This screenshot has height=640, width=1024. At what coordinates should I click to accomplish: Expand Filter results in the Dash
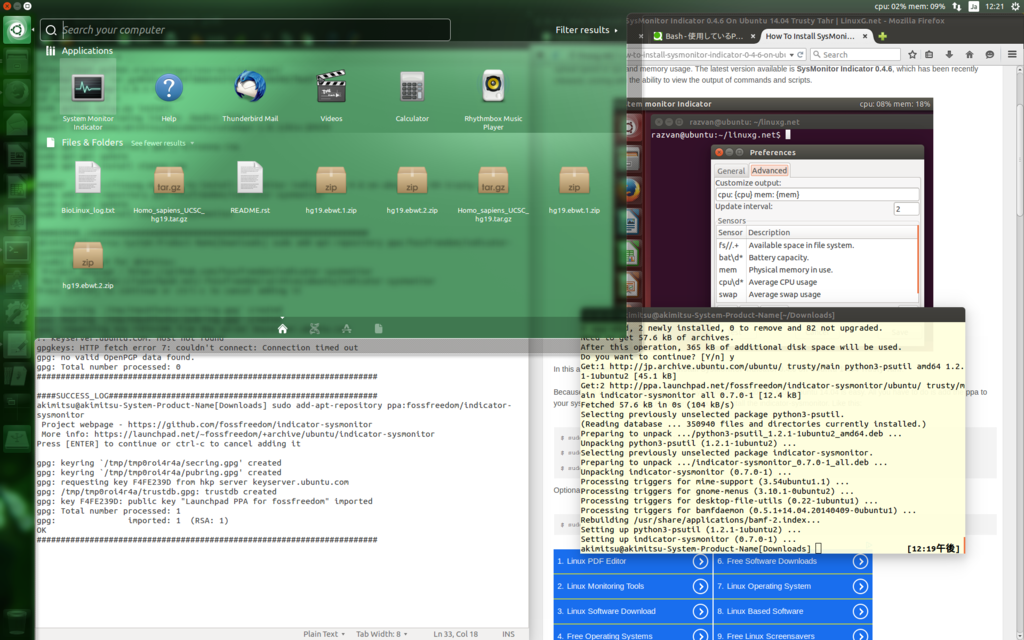[x=586, y=30]
